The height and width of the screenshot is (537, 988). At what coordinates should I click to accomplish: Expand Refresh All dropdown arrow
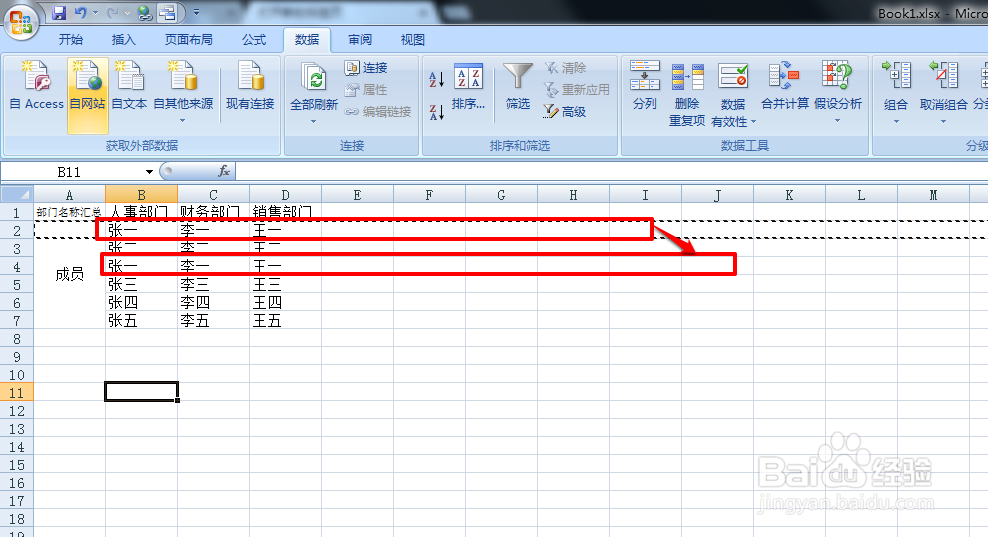tap(313, 122)
